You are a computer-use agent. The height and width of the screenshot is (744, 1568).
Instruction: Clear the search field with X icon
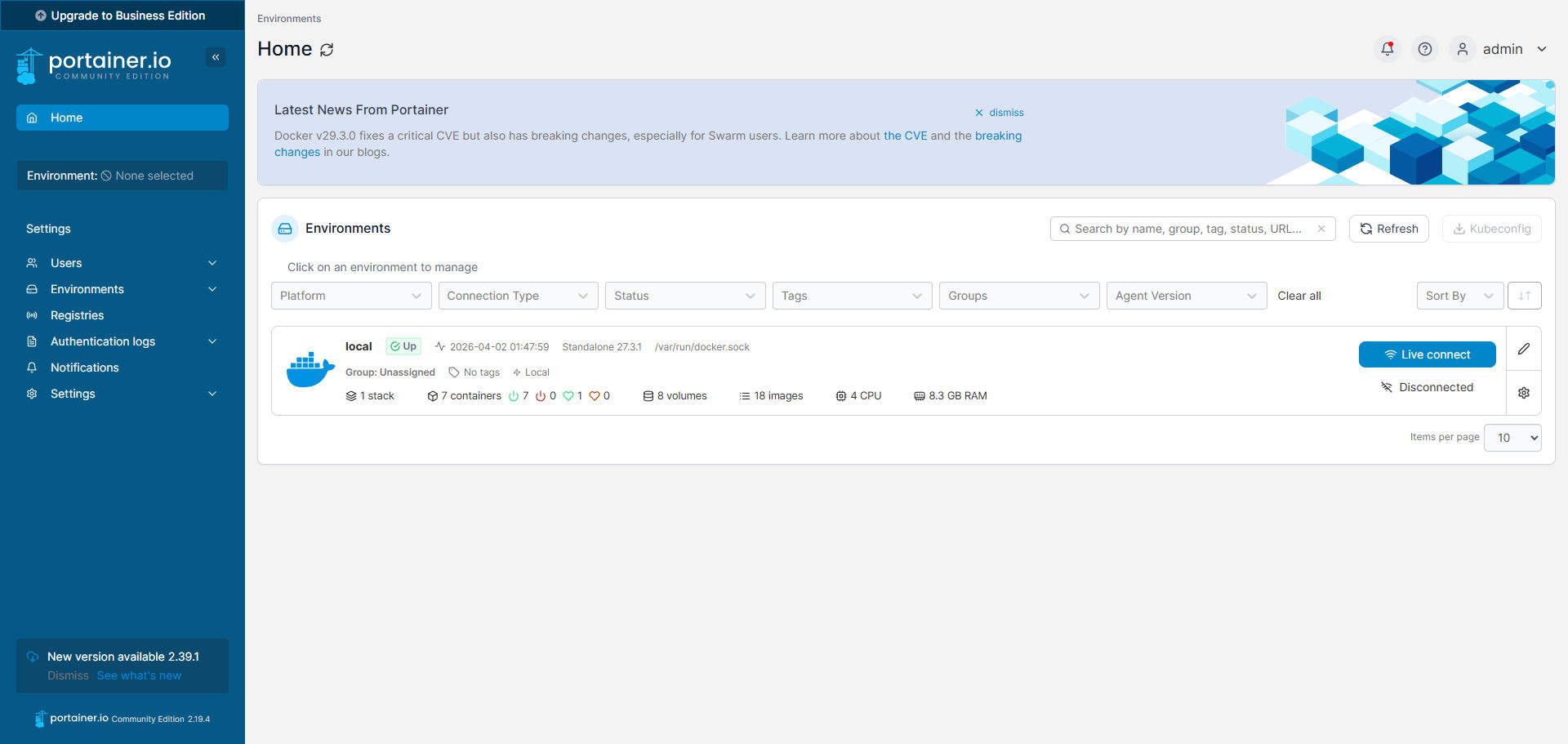click(1321, 229)
